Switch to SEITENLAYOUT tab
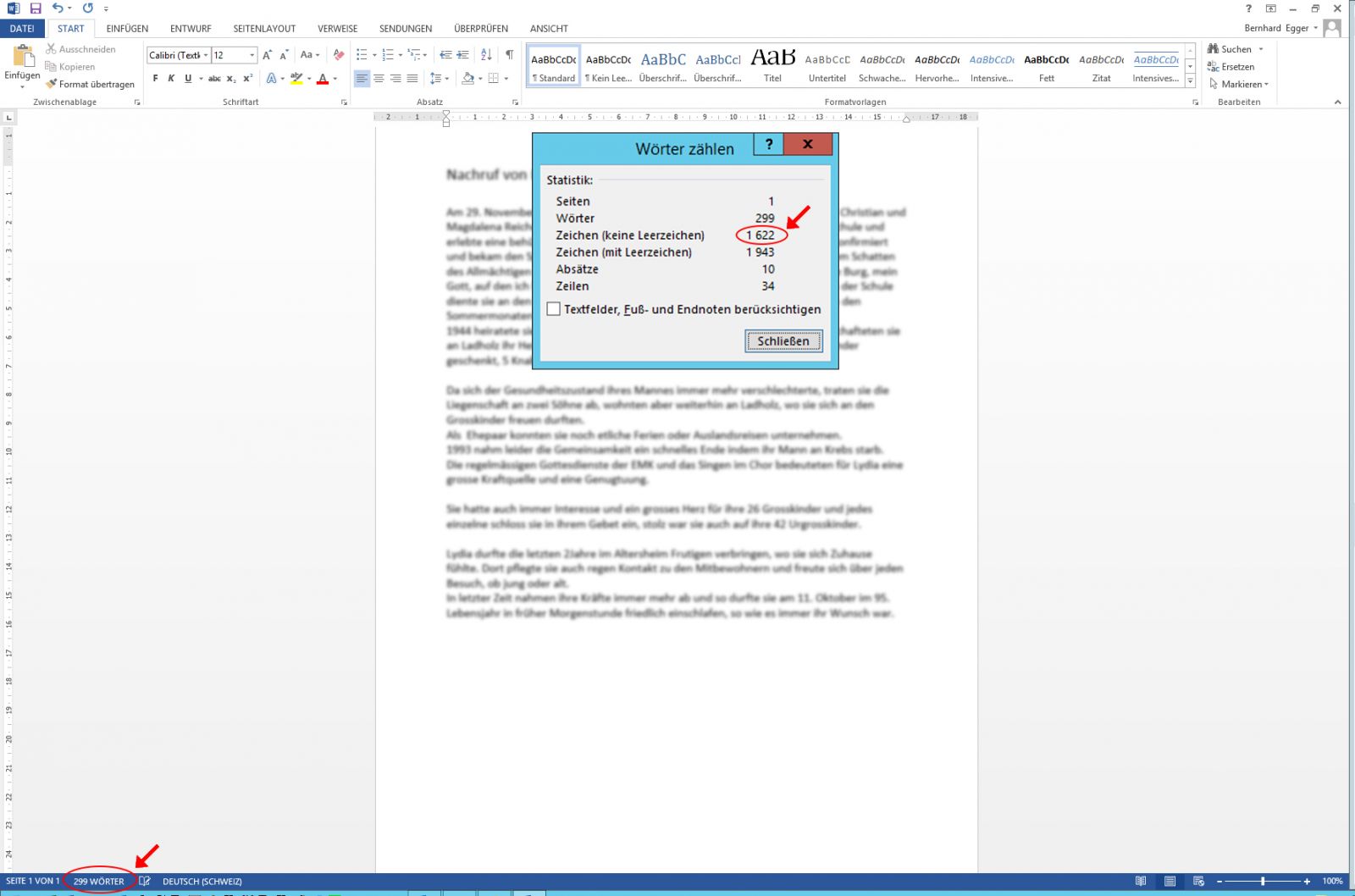Viewport: 1355px width, 896px height. (264, 28)
